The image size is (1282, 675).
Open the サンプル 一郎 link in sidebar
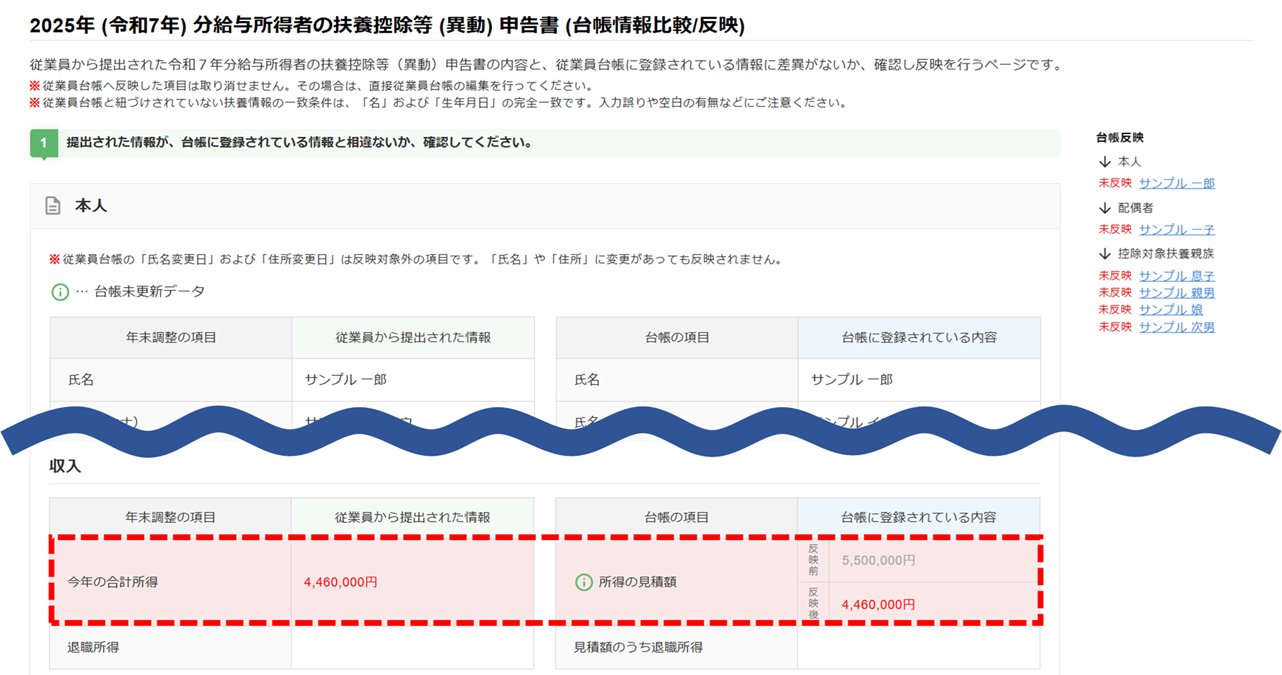point(1176,183)
